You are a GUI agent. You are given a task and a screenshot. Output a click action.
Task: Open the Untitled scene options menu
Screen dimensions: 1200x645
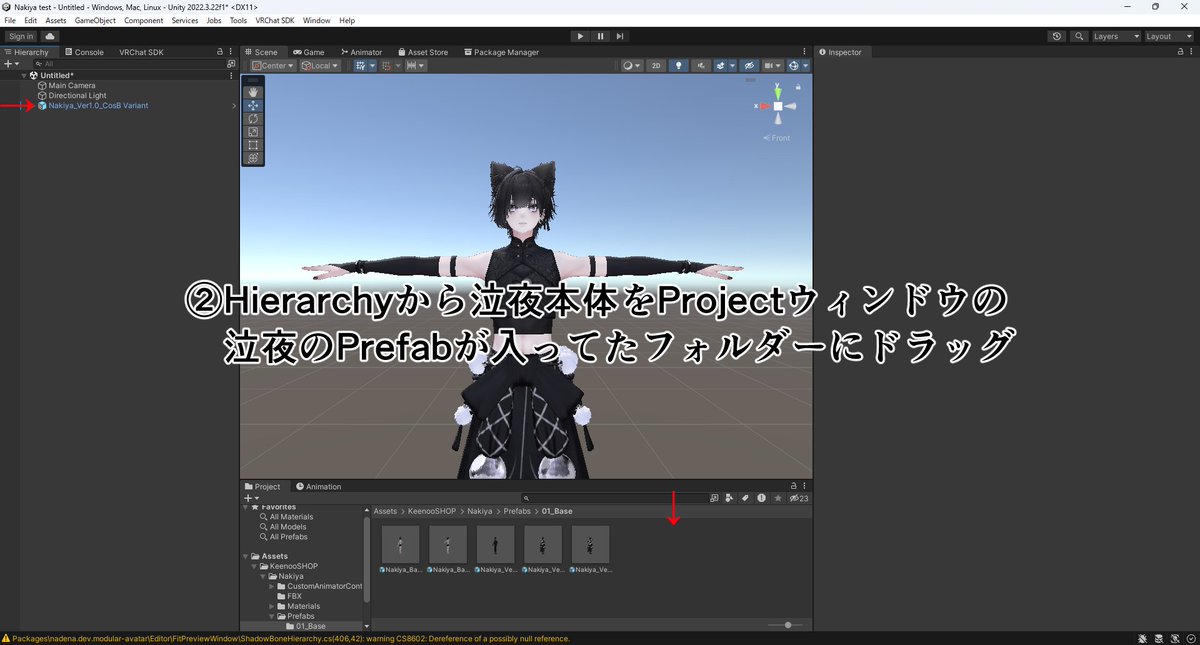tap(232, 75)
